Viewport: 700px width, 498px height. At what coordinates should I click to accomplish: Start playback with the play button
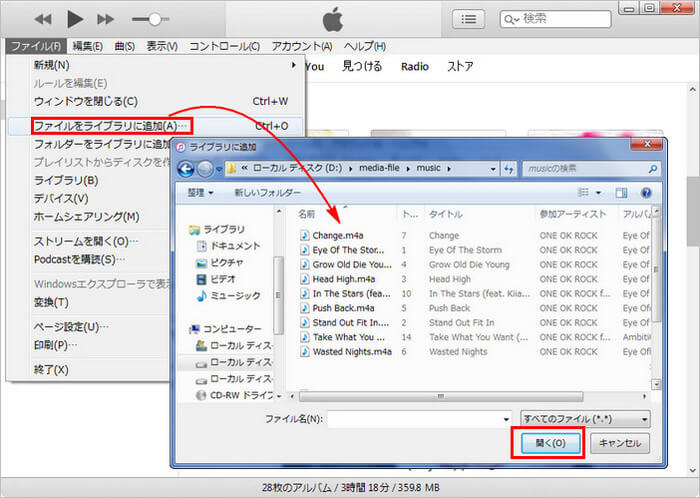[75, 19]
